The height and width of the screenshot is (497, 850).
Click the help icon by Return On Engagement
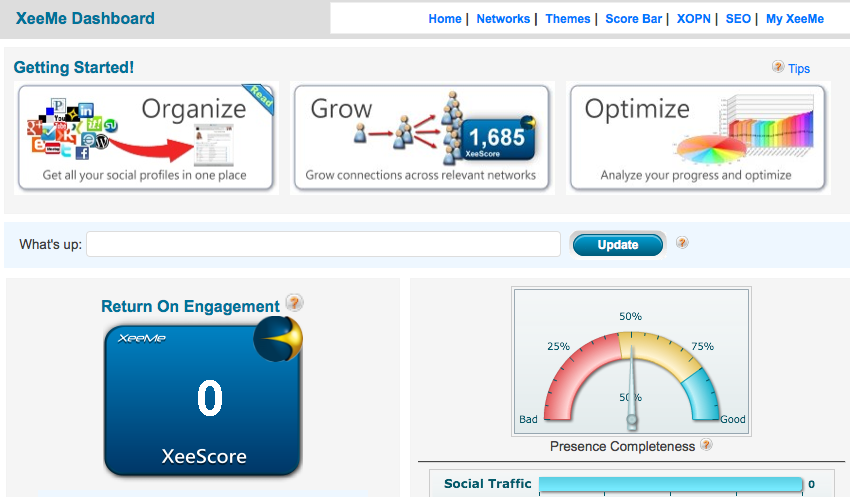[x=294, y=302]
